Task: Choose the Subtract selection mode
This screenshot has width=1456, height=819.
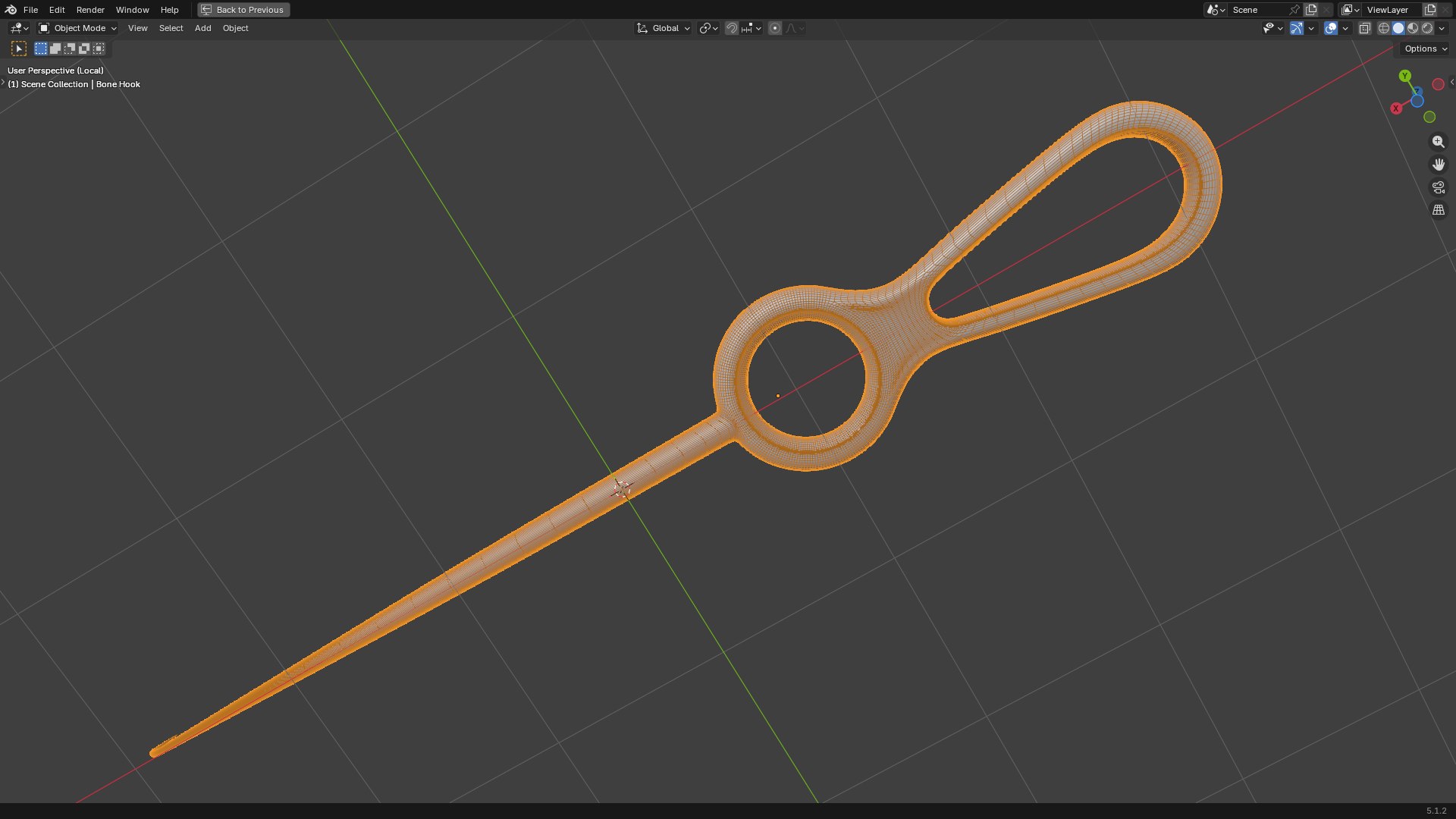Action: (70, 49)
